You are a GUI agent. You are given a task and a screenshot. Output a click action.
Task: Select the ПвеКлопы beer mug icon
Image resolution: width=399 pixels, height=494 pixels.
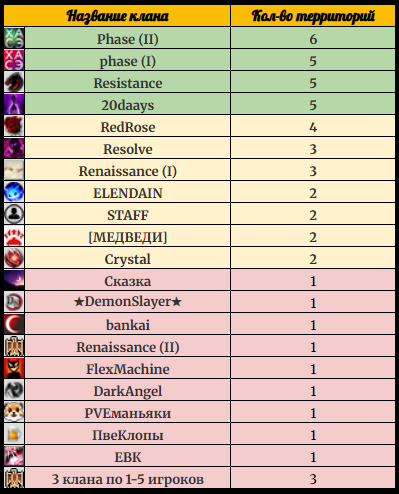pos(14,434)
